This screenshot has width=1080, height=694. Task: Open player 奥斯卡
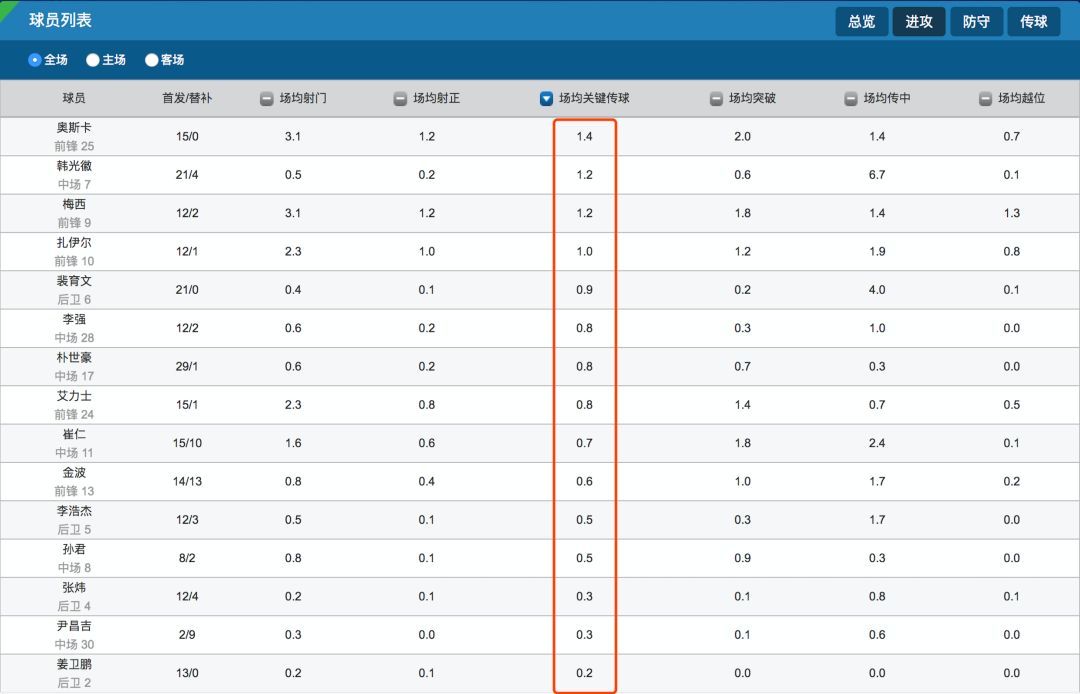tap(74, 128)
